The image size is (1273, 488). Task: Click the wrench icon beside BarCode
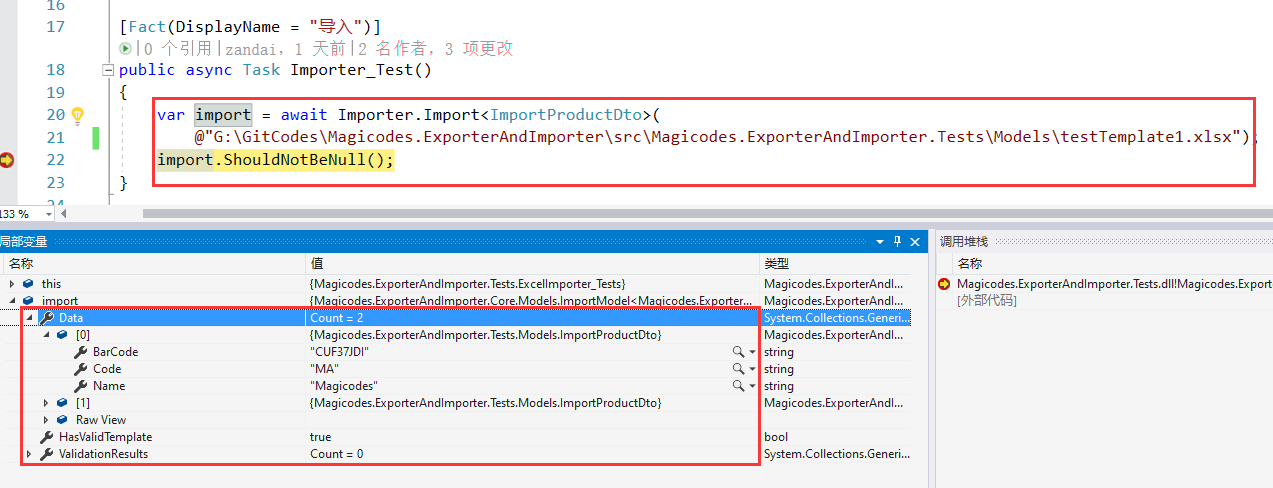(x=80, y=352)
